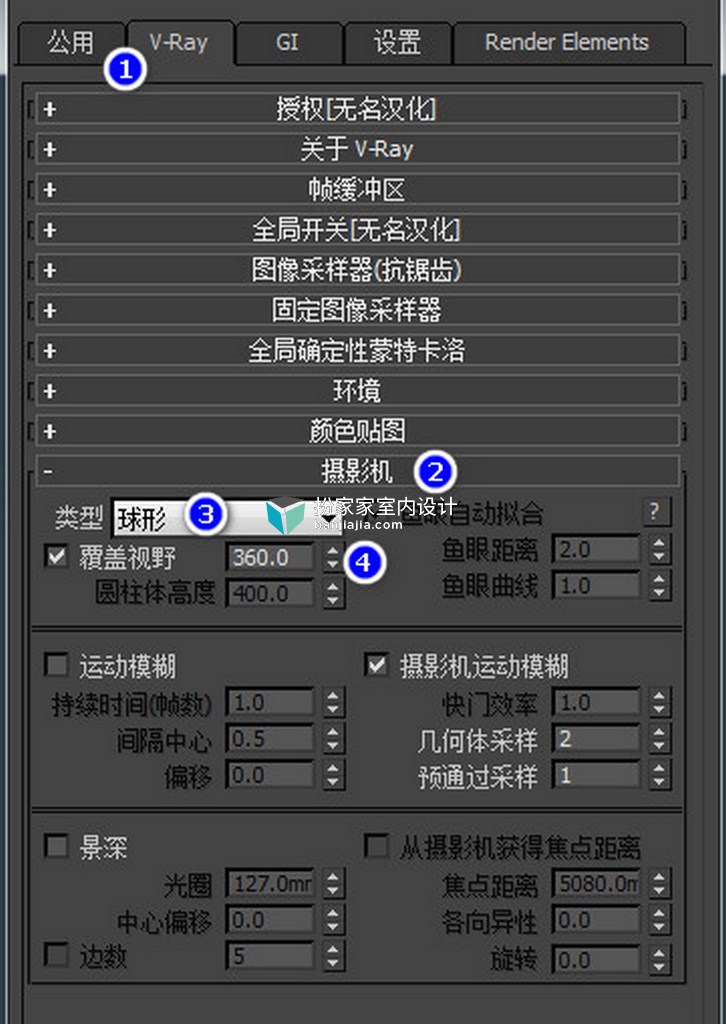Viewport: 726px width, 1024px height.
Task: Click the 偏移 spinner arrows
Action: [334, 776]
